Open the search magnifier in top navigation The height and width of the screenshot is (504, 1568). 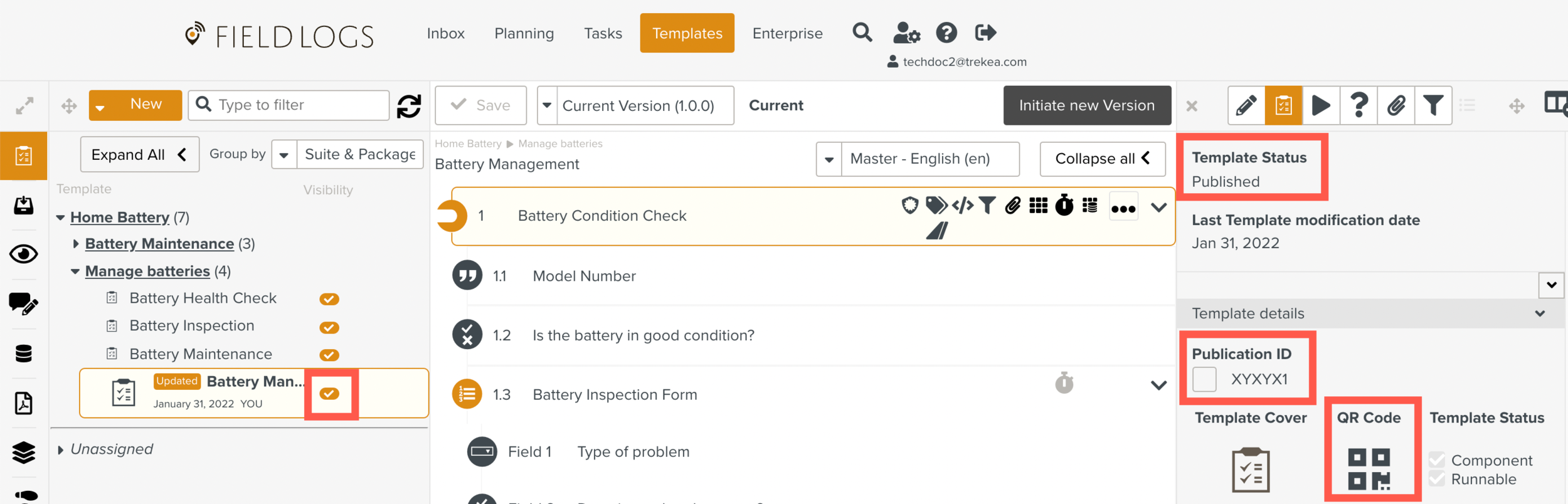click(862, 33)
